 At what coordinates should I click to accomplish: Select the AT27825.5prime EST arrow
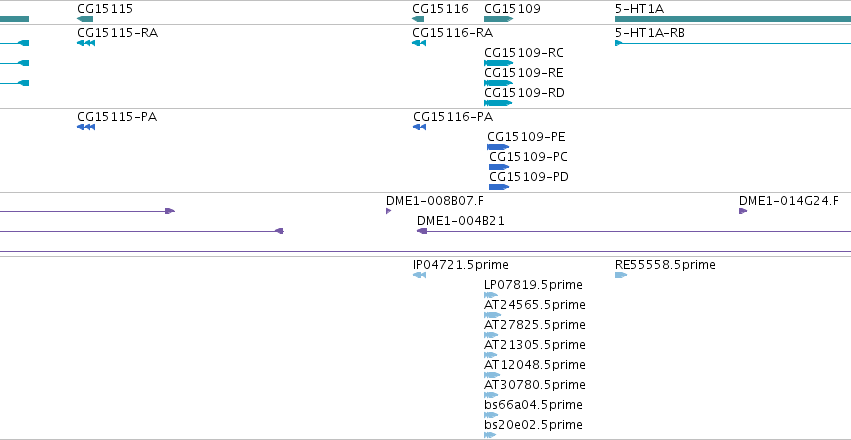point(491,335)
